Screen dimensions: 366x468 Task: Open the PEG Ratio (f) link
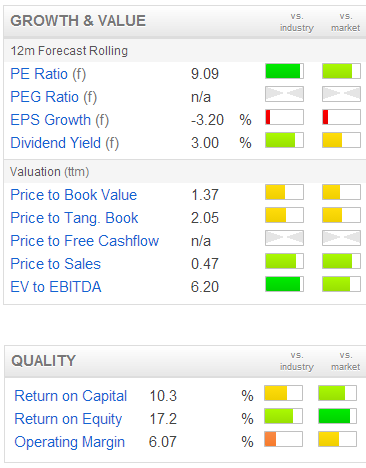pyautogui.click(x=54, y=97)
